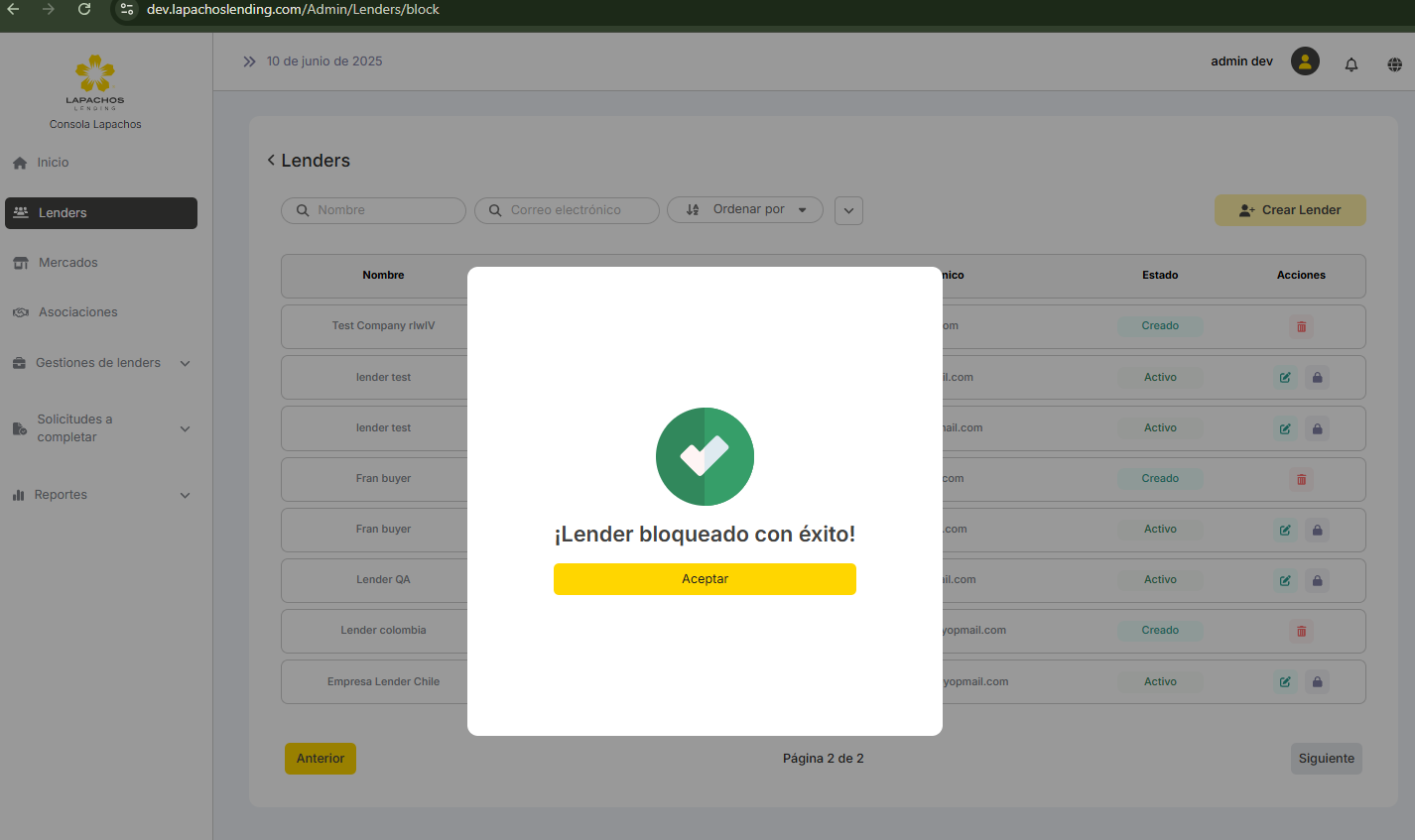Reload the page in the browser
1415x840 pixels.
(84, 9)
